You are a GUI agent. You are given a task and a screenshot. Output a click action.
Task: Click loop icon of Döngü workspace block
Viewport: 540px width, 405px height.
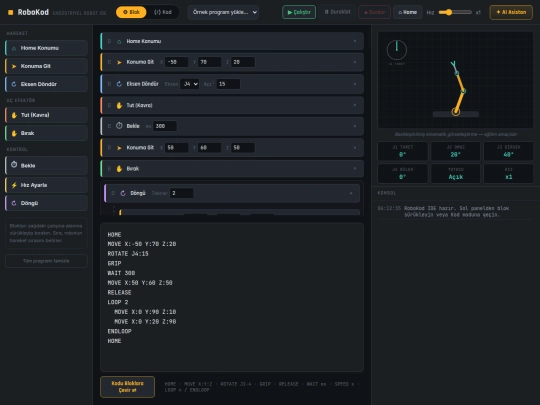point(123,193)
